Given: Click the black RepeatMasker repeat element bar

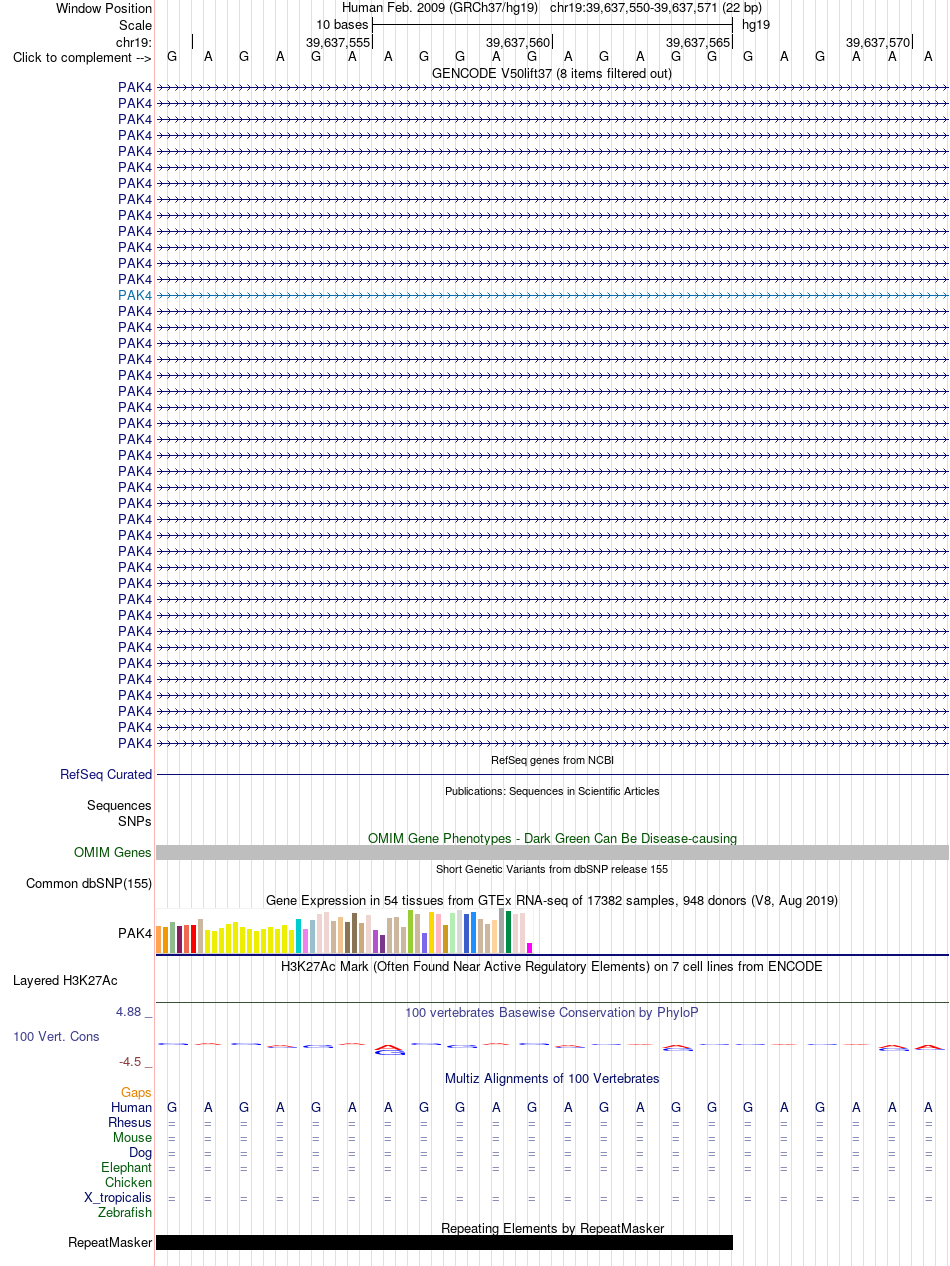Looking at the screenshot, I should coord(444,1242).
